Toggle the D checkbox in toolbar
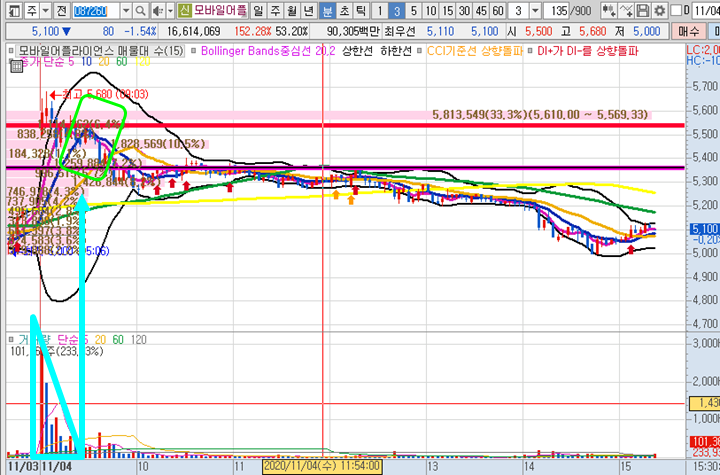This screenshot has width=720, height=475. 676,10
